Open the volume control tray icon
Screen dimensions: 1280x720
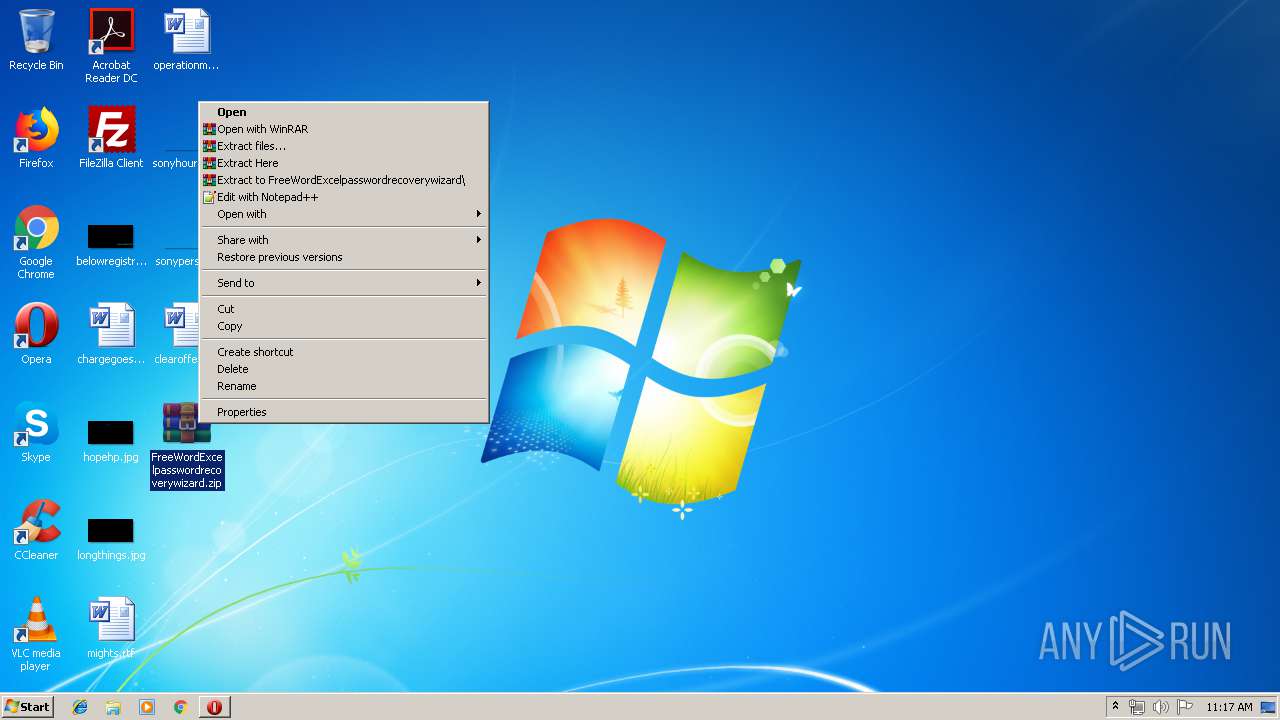[x=1161, y=707]
